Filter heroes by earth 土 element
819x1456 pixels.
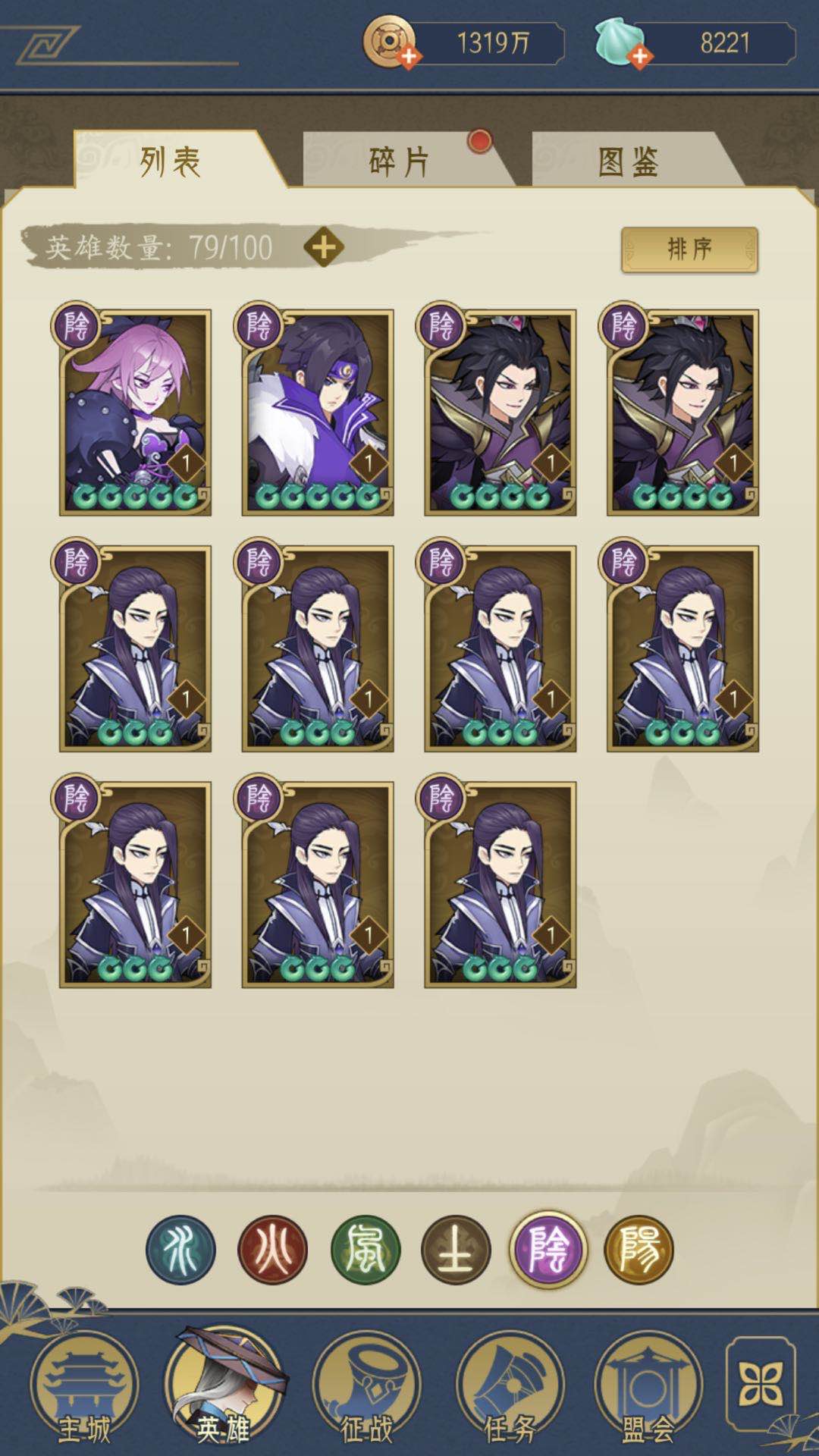coord(456,1250)
